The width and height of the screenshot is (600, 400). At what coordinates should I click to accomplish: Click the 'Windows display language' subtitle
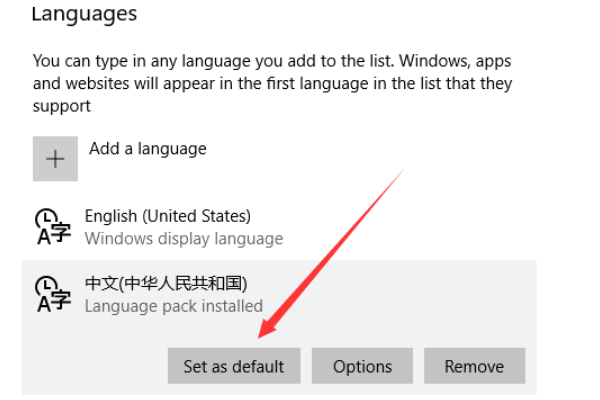[x=184, y=238]
